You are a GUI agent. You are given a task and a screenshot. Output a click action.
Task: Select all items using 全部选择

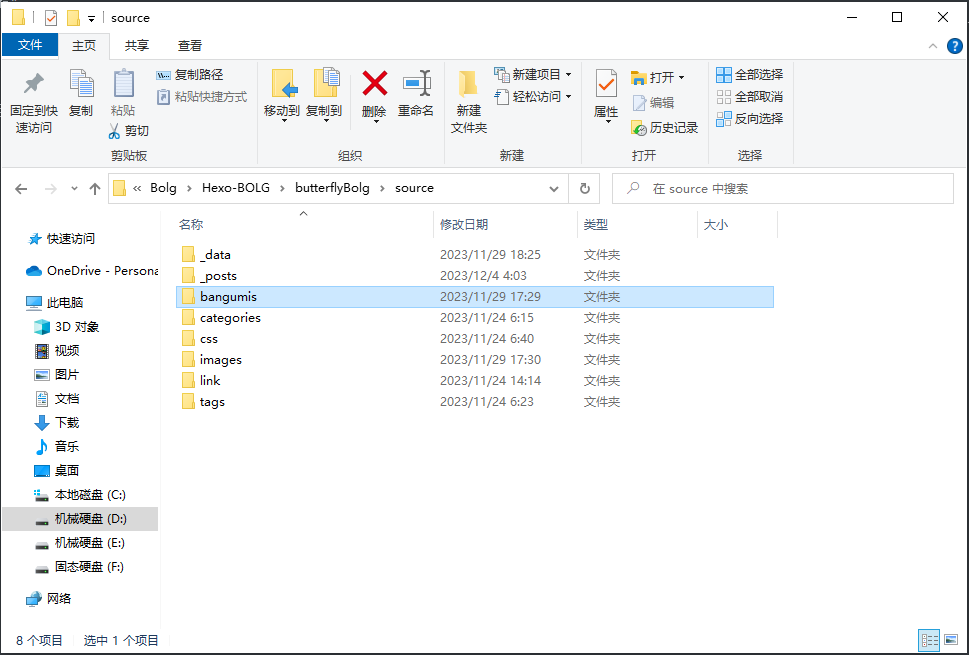pos(749,74)
